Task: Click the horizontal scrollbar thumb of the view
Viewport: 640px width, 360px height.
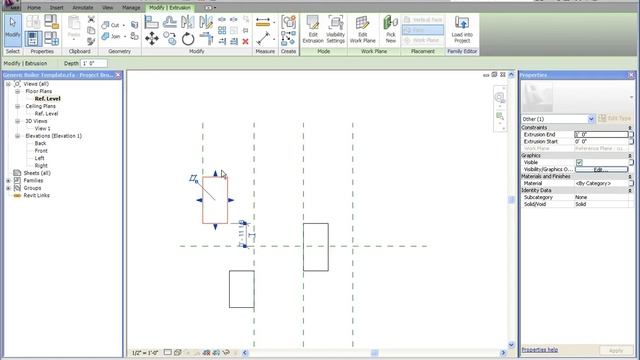Action: tap(374, 353)
